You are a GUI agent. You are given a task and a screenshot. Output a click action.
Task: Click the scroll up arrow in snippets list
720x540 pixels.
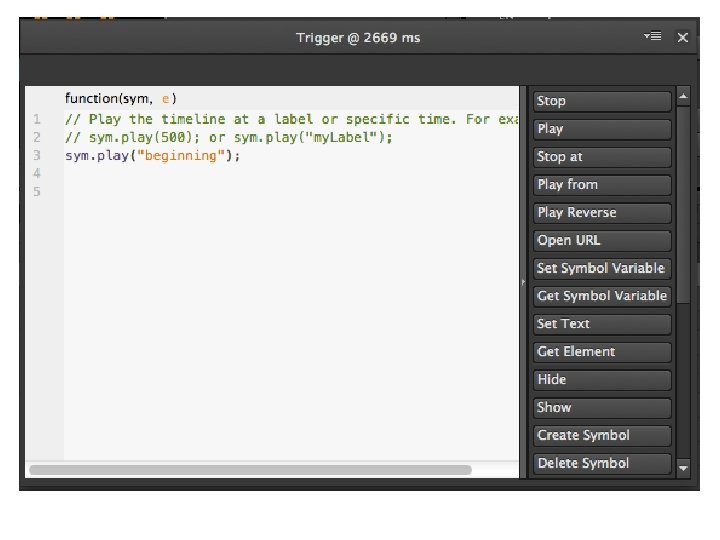683,96
